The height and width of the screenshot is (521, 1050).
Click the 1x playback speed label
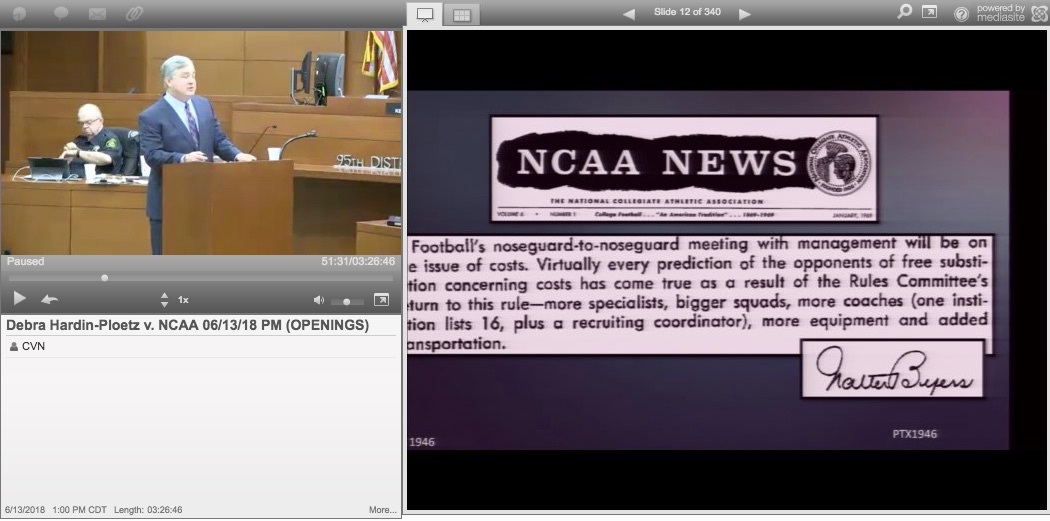[x=183, y=300]
